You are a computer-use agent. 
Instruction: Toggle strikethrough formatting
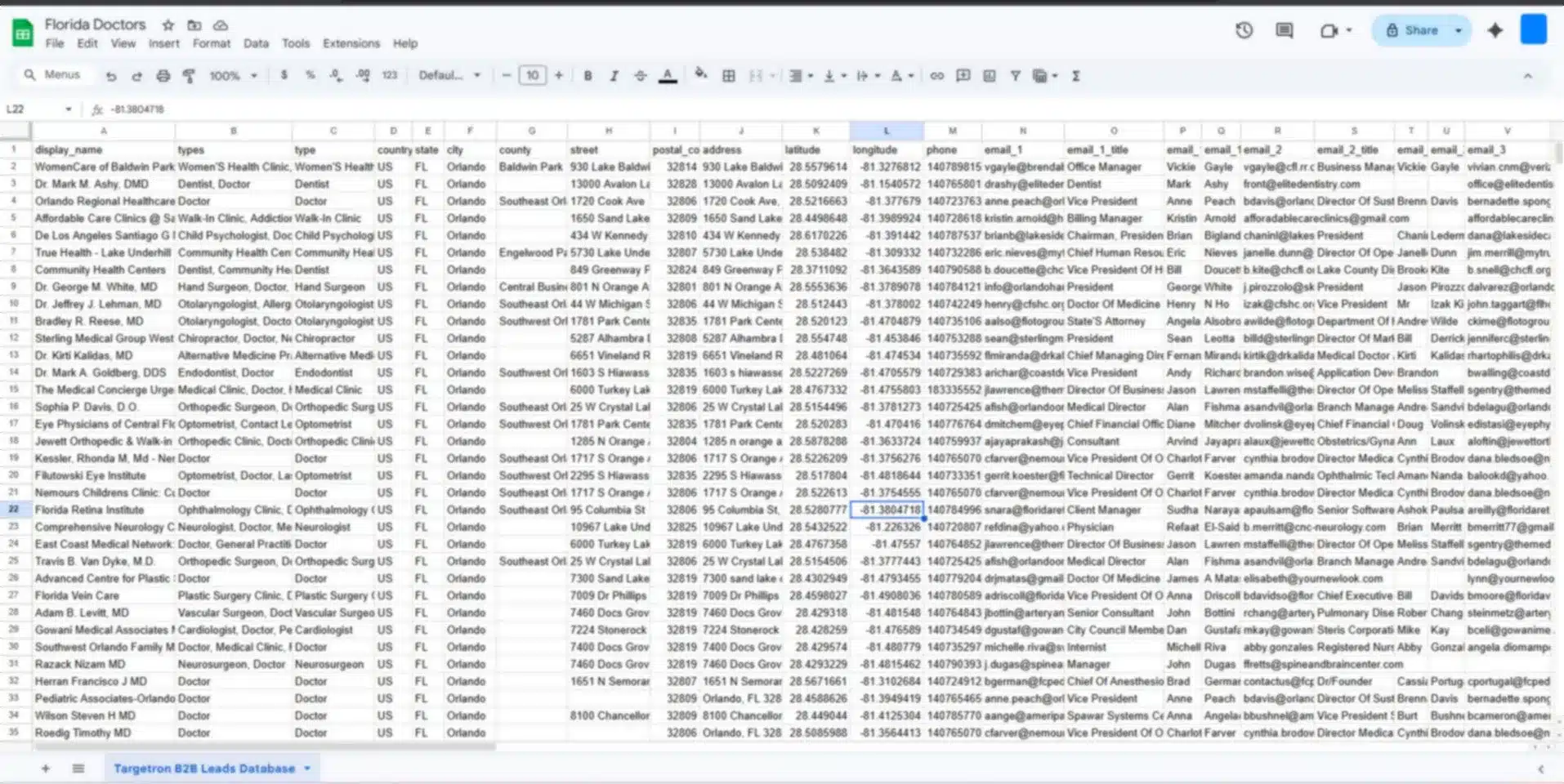click(641, 76)
